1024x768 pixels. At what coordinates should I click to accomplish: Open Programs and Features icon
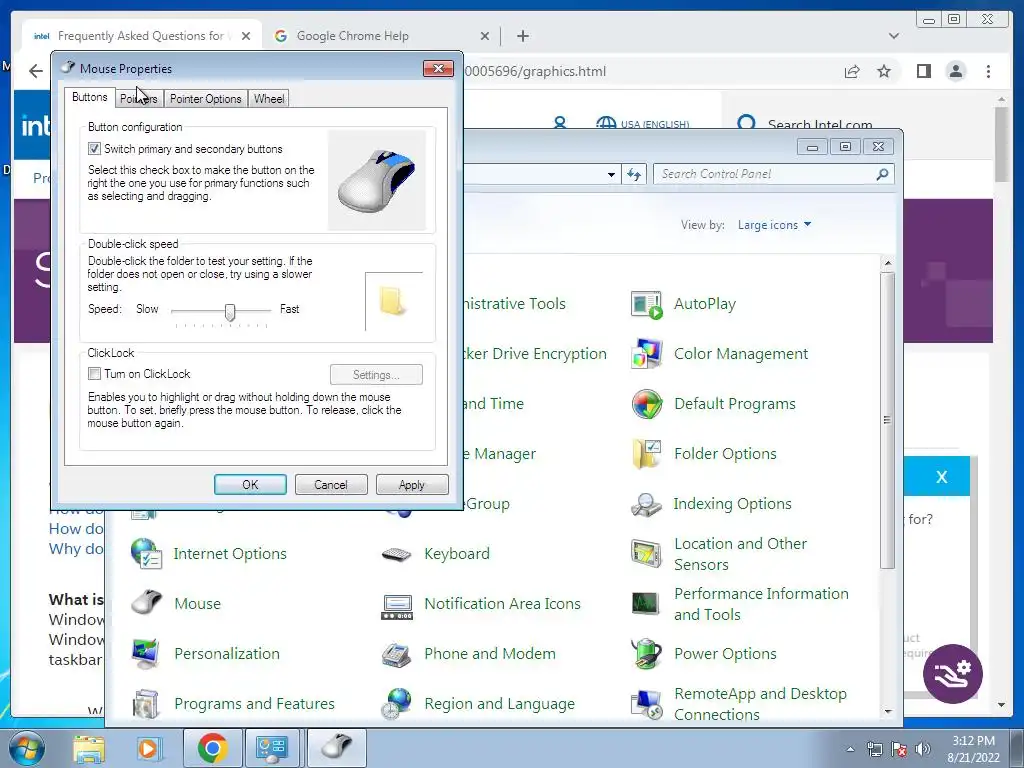pyautogui.click(x=146, y=704)
